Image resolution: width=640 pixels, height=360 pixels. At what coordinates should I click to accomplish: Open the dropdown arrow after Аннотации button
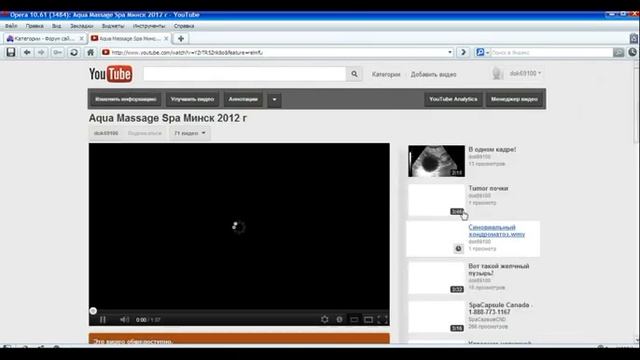[274, 99]
